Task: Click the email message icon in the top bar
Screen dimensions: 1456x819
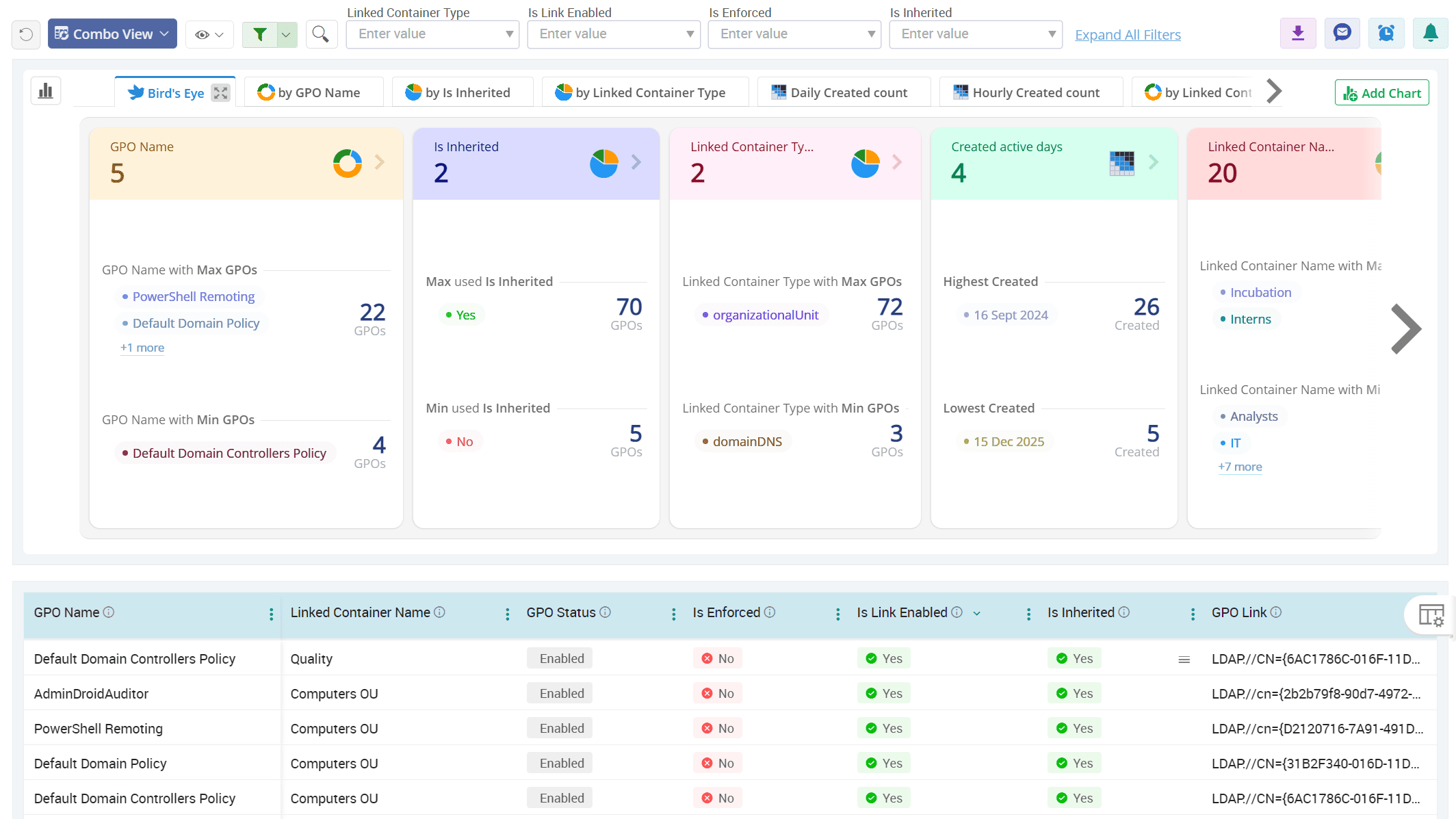Action: point(1342,32)
